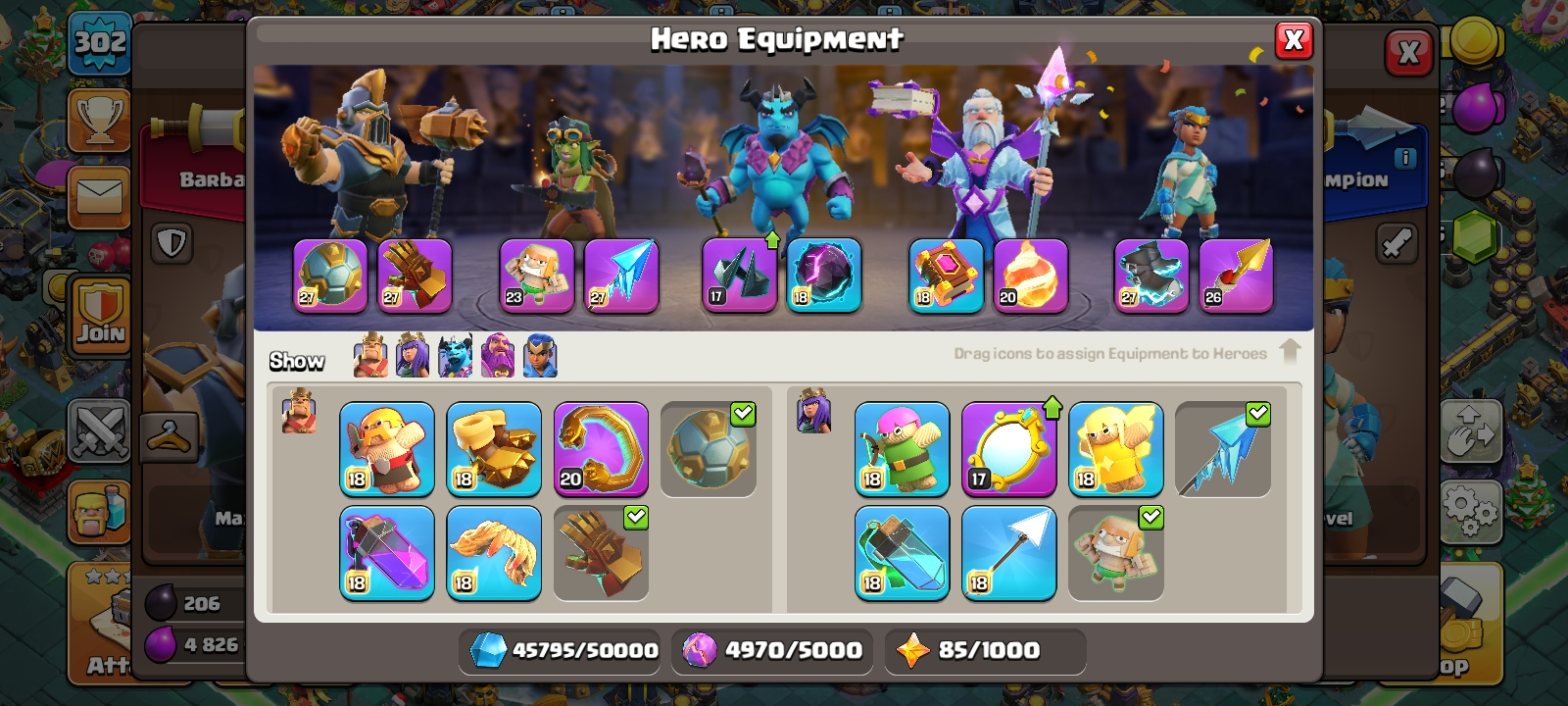Toggle Grand Warden filter in Show row
Viewport: 1568px width, 706px height.
[497, 355]
